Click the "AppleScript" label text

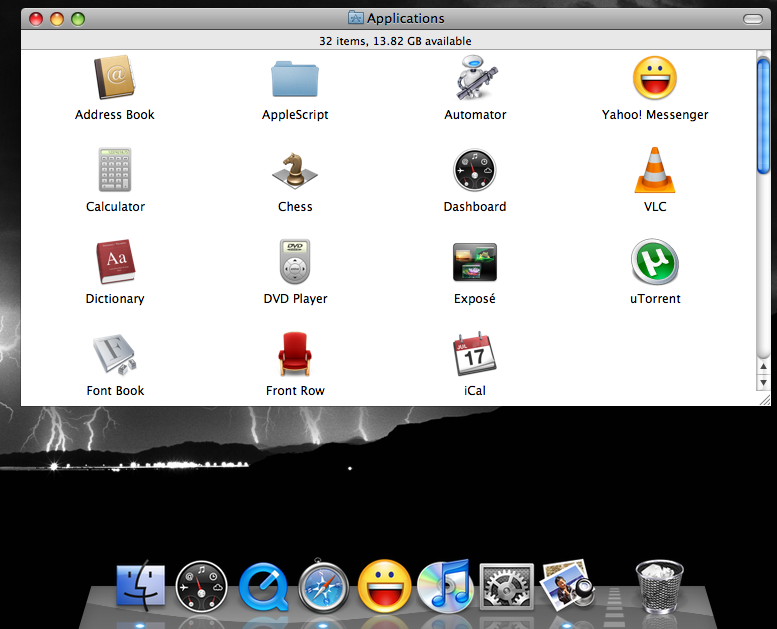click(295, 115)
